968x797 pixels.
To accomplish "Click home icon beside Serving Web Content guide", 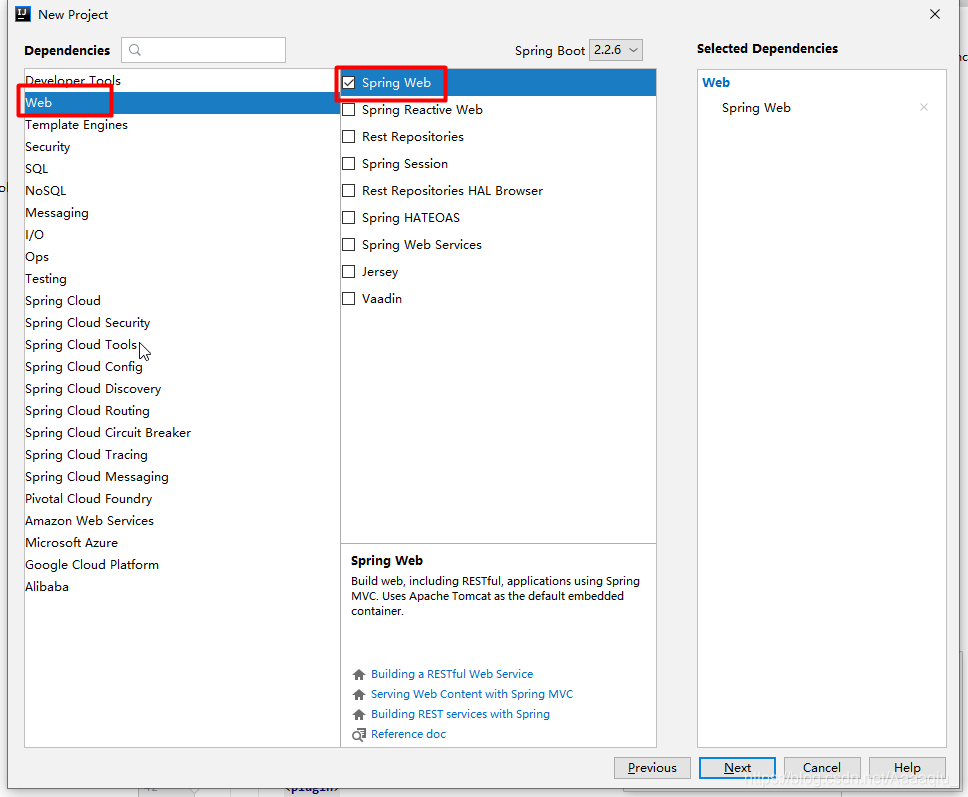I will click(x=359, y=695).
